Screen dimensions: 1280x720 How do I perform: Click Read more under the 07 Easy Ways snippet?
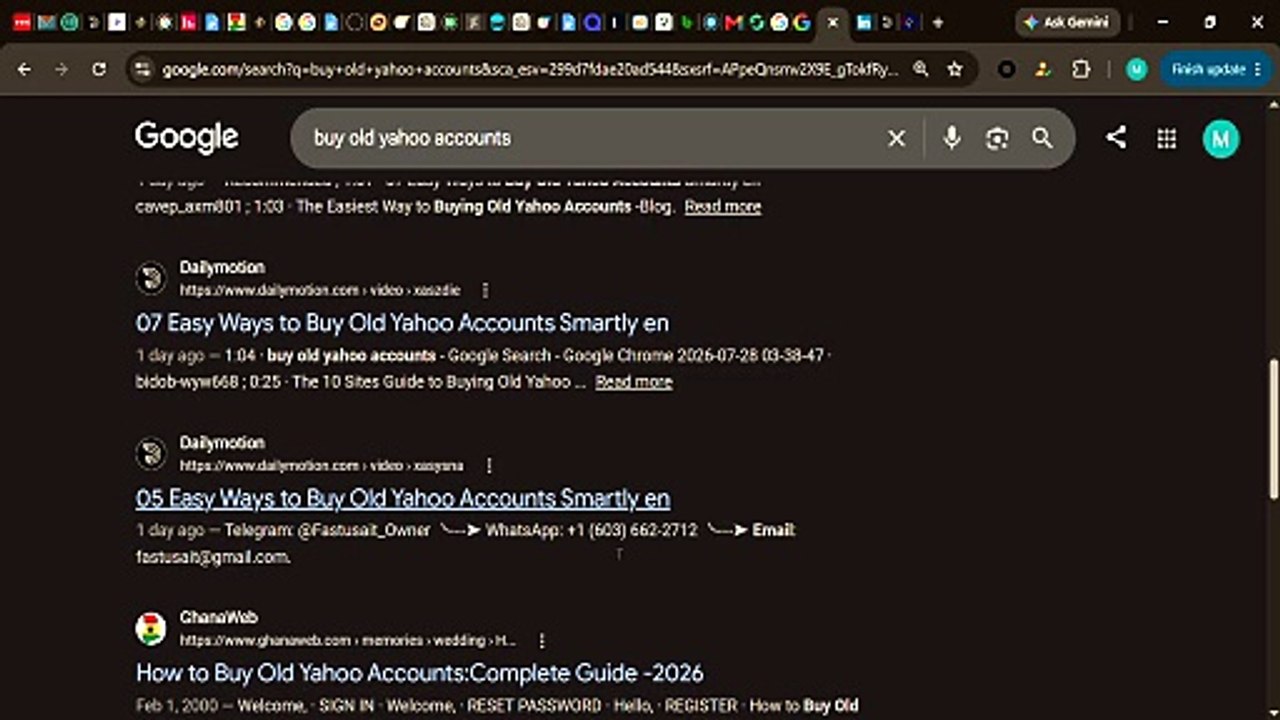(x=634, y=382)
